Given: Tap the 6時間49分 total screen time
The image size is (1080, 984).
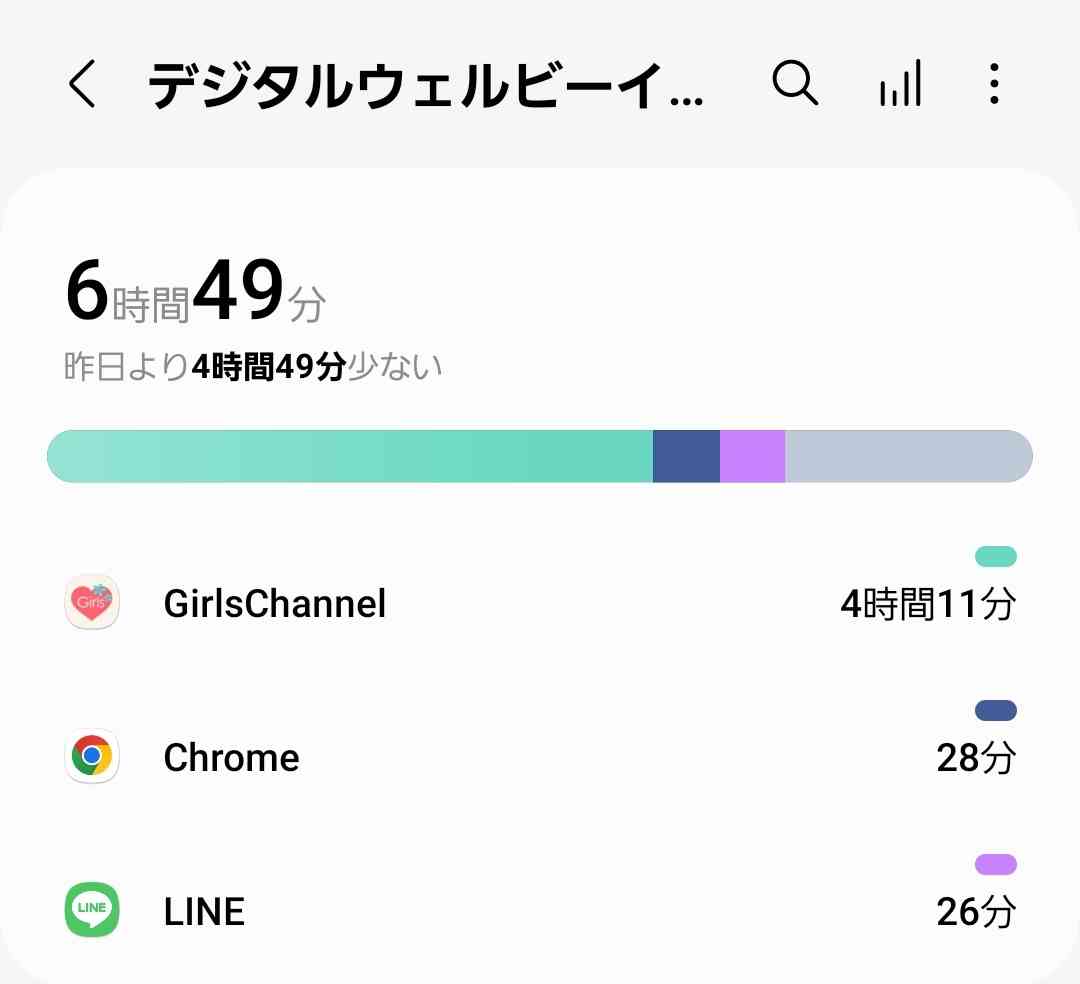Looking at the screenshot, I should click(196, 289).
